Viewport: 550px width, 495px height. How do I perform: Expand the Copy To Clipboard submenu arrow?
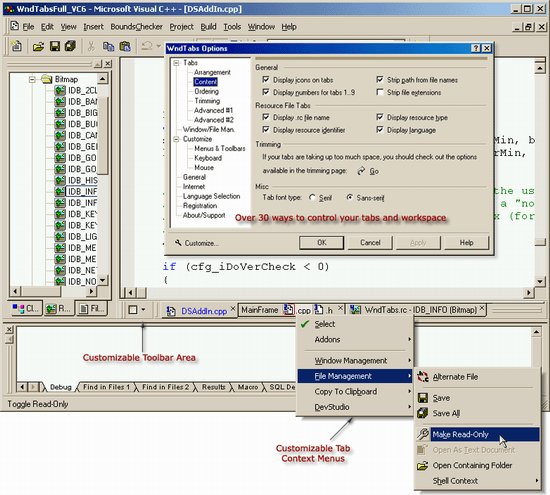point(409,392)
